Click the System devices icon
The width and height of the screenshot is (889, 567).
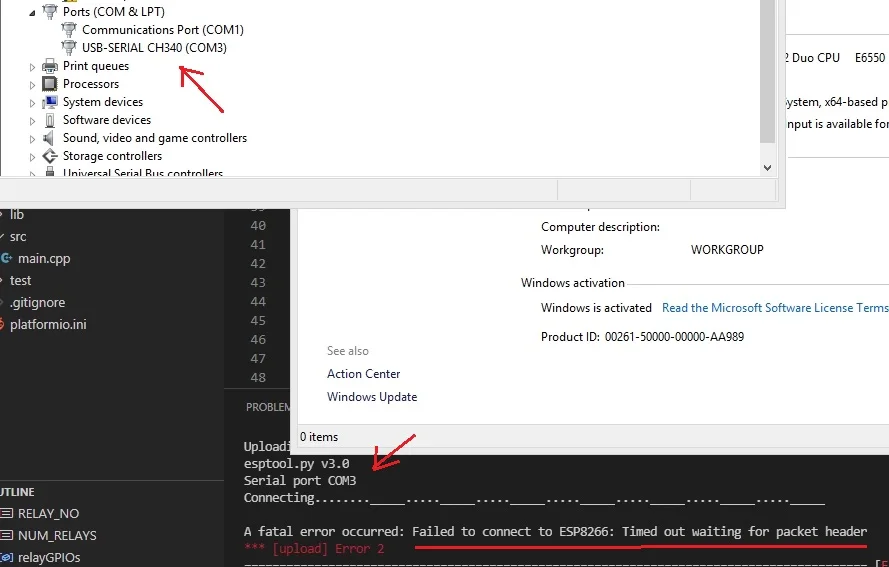point(50,102)
